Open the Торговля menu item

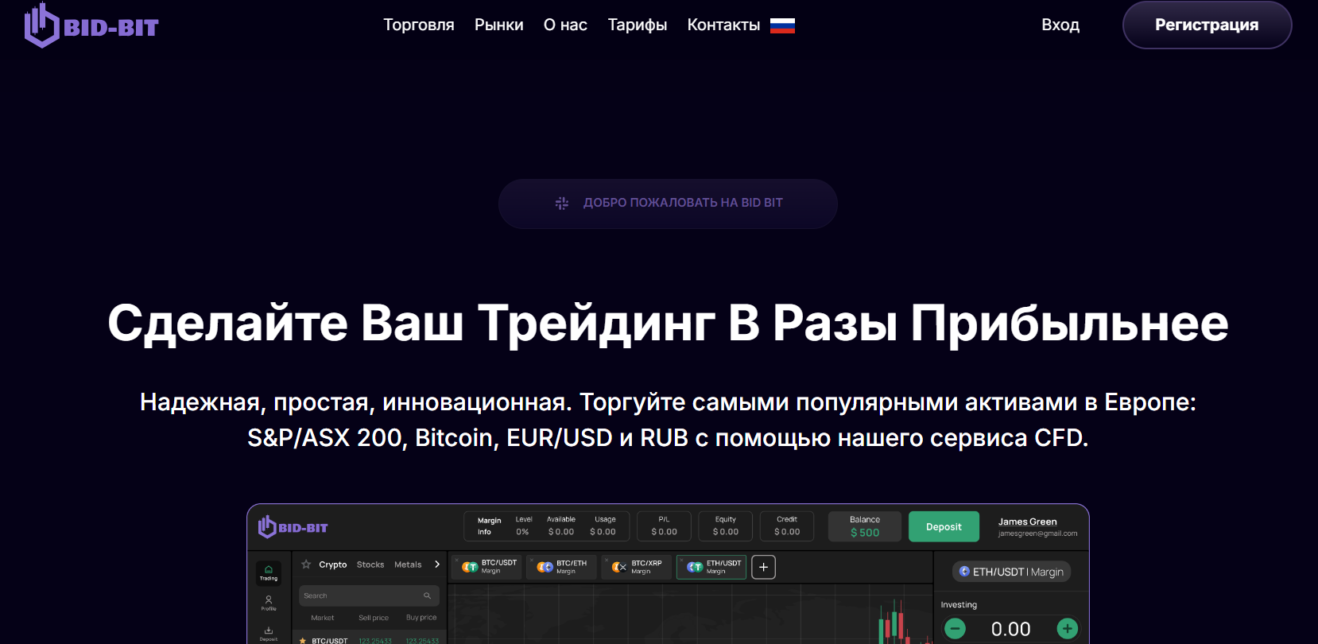tap(418, 25)
